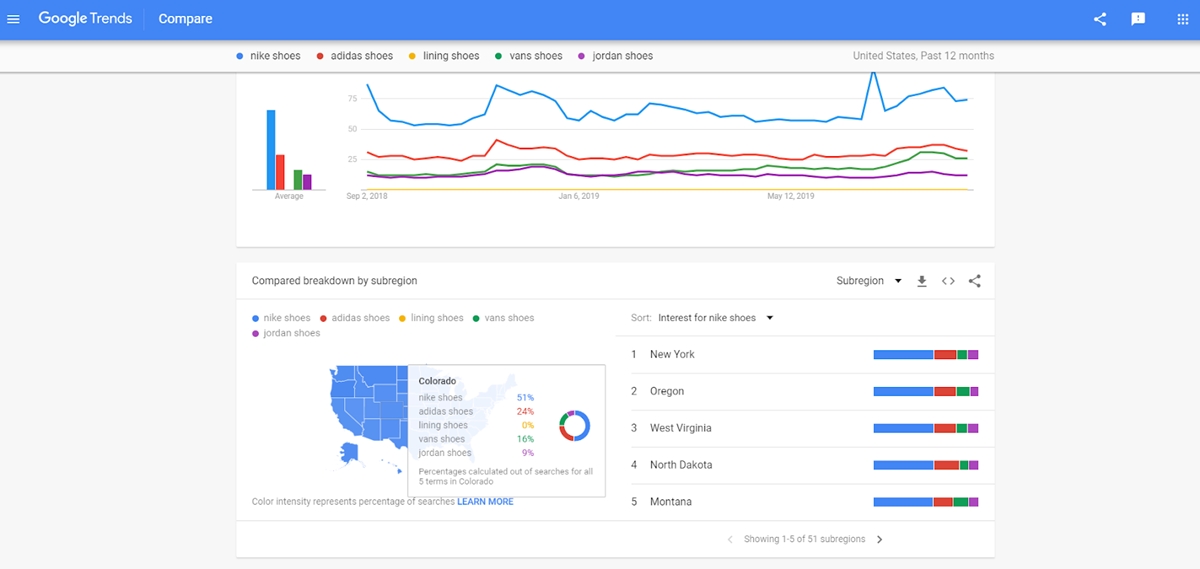Screen dimensions: 1200x569
Task: Go to previous page of subregions
Action: tap(730, 539)
